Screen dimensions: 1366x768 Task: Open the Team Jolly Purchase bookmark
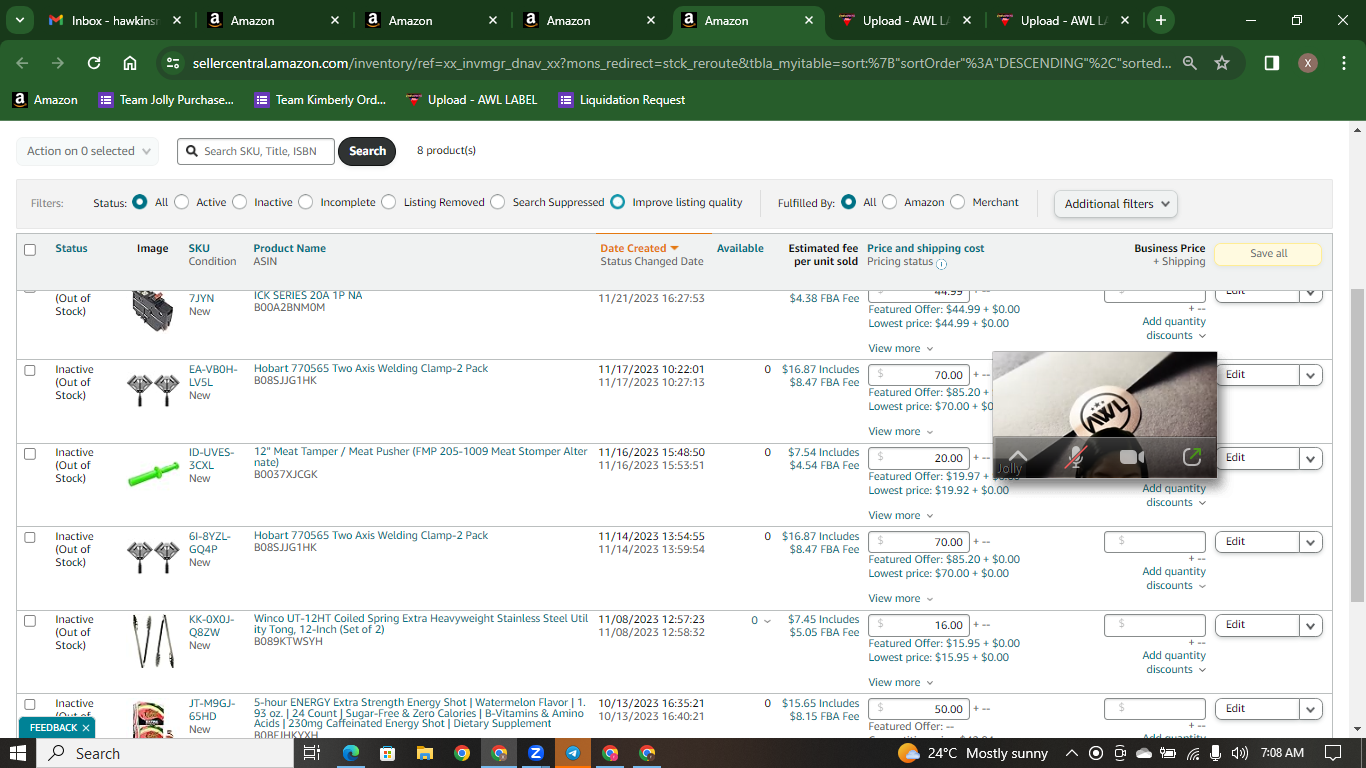[166, 100]
